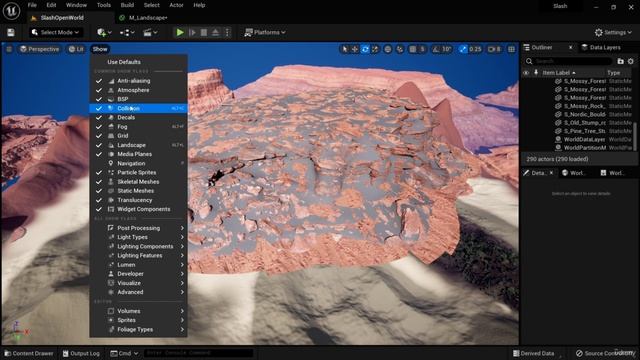The image size is (640, 360).
Task: Toggle scale snapping icon
Action: (x=462, y=49)
